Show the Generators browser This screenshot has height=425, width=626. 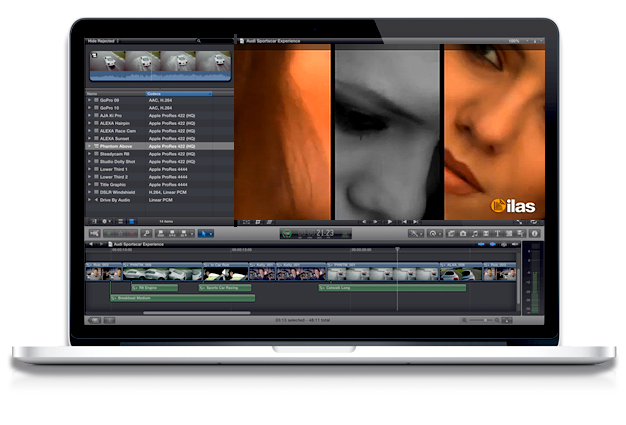[x=509, y=233]
